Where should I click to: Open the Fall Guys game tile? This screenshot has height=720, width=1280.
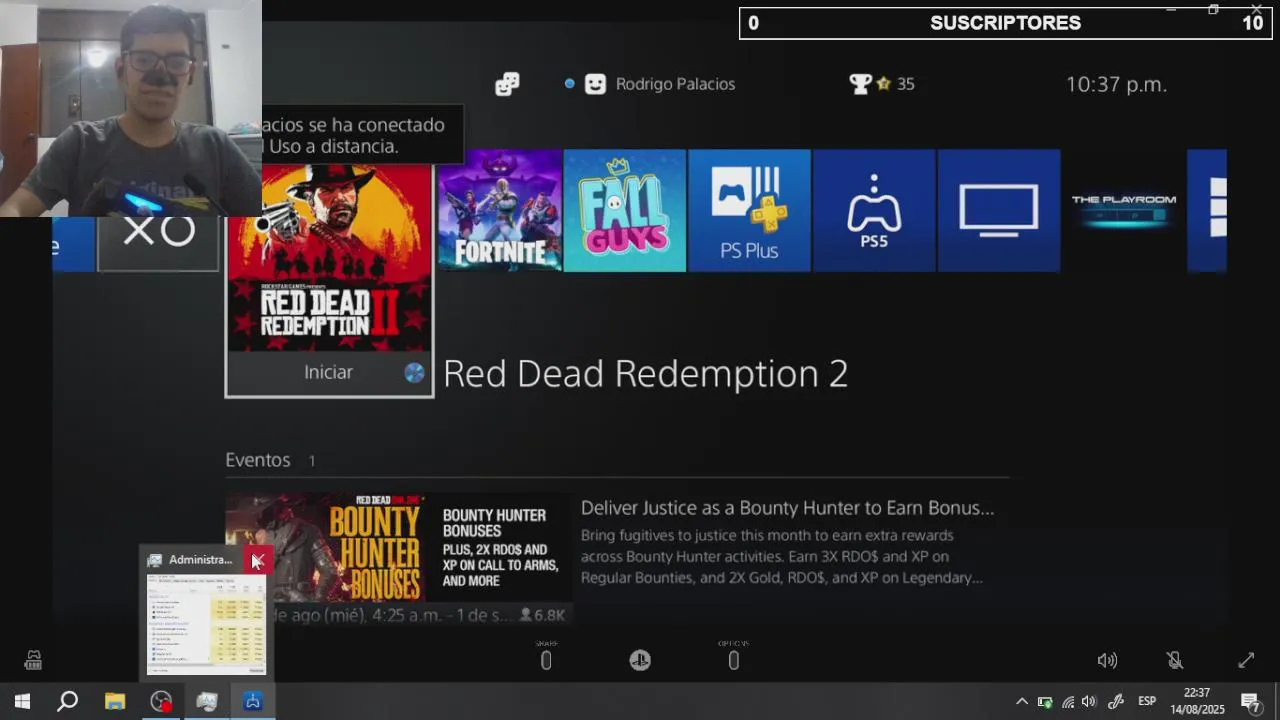click(x=625, y=211)
